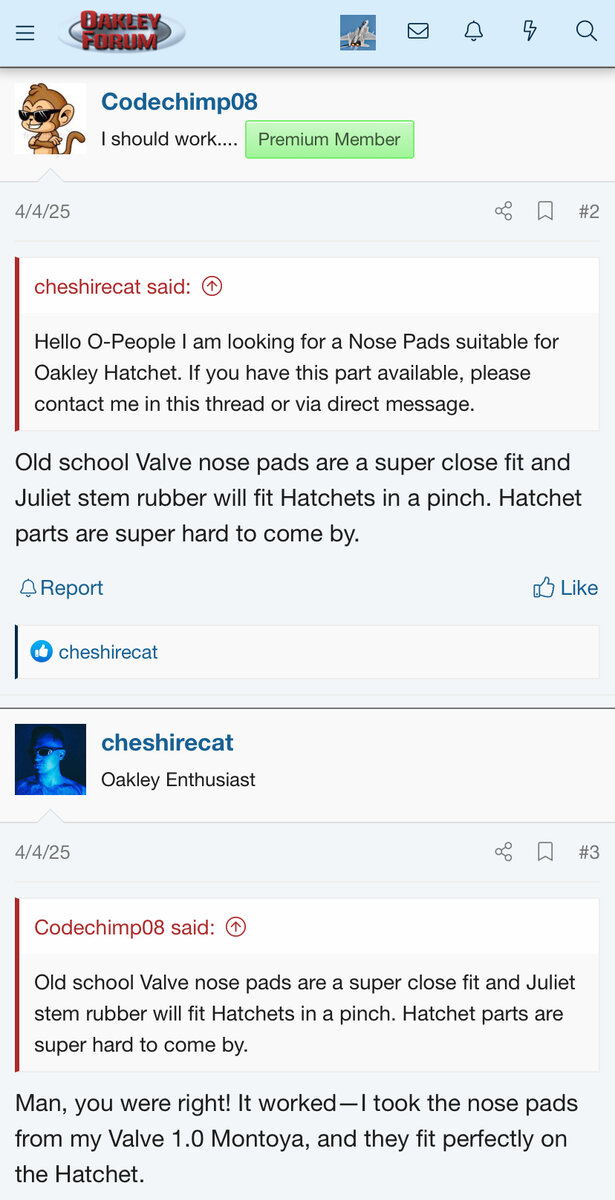Open the search magnifier icon

(x=587, y=31)
